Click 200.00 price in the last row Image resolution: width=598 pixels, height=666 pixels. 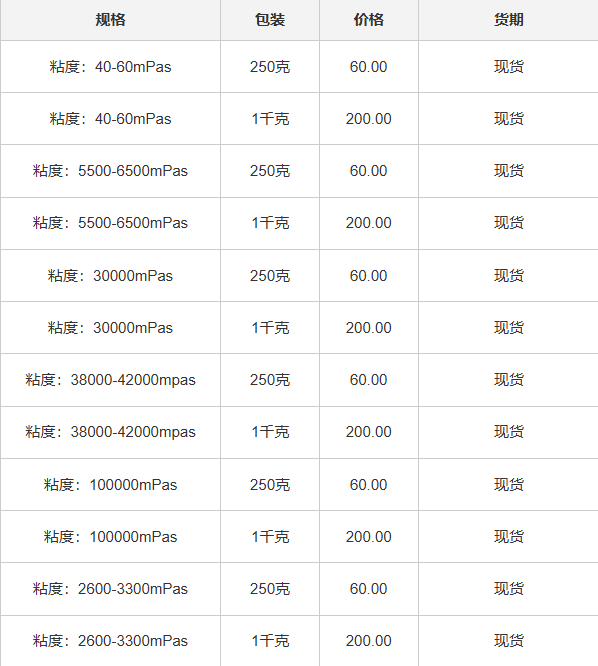coord(369,641)
